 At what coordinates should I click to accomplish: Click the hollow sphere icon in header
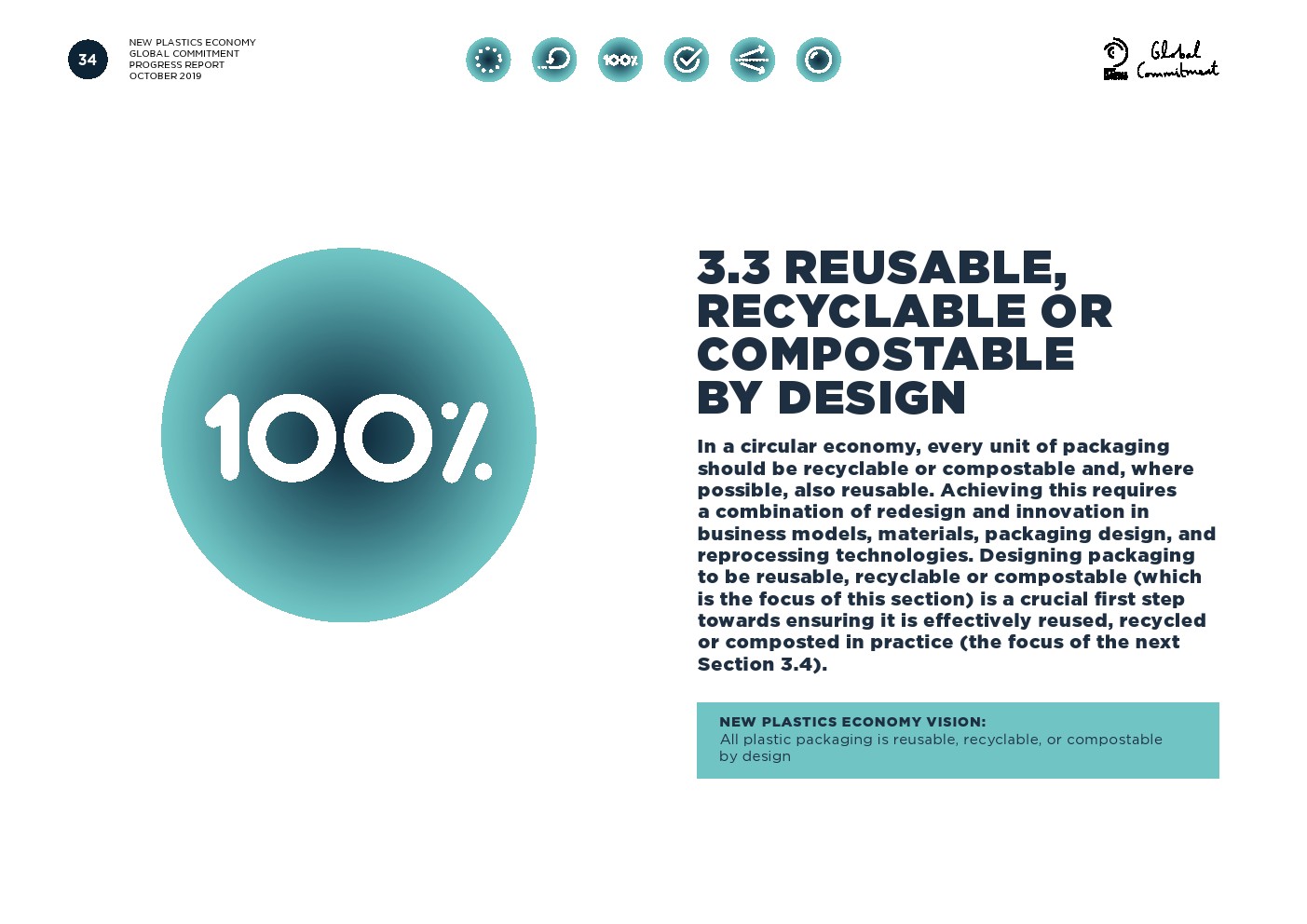[819, 60]
